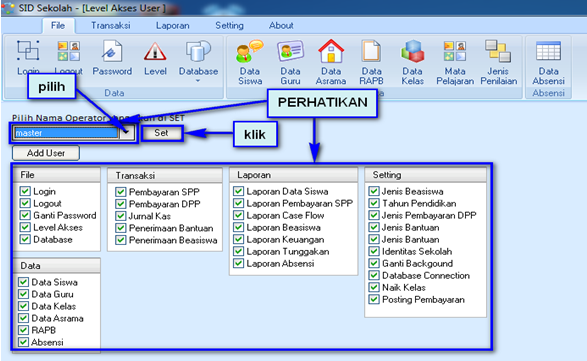The image size is (587, 361).
Task: Open the Level access warning icon
Action: (x=155, y=51)
